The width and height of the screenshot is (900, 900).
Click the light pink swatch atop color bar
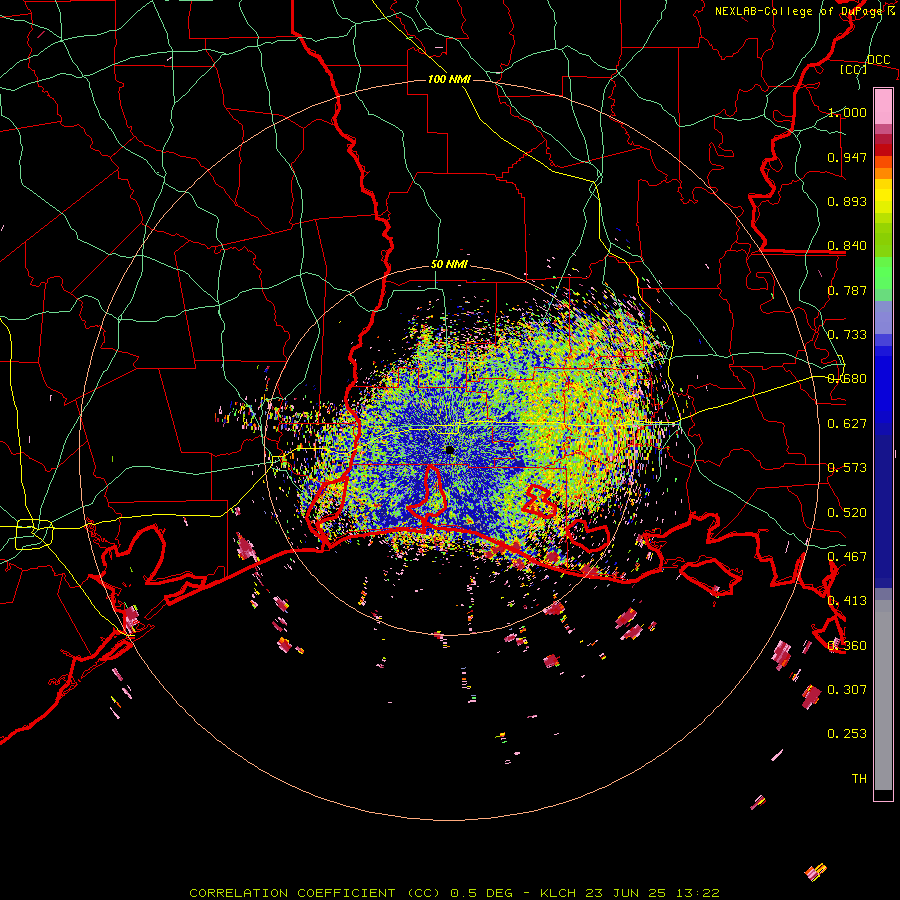[x=883, y=106]
